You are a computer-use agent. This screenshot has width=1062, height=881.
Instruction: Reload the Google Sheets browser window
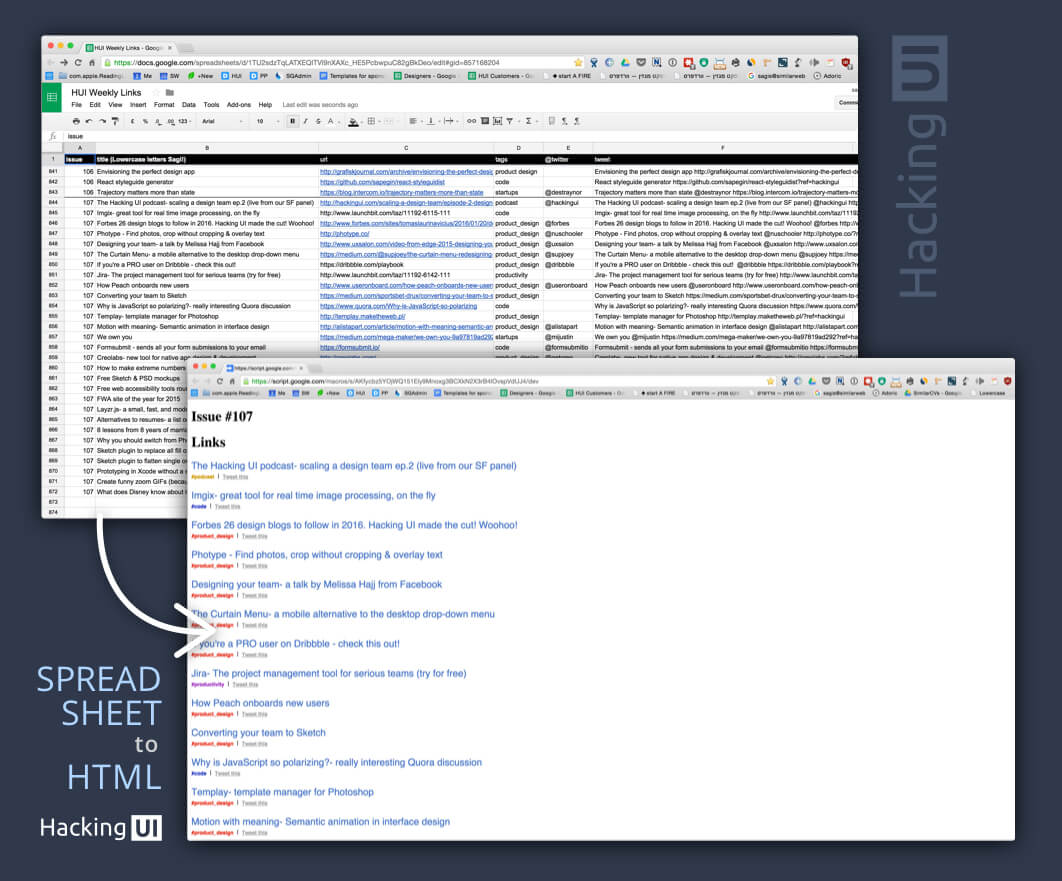(78, 62)
